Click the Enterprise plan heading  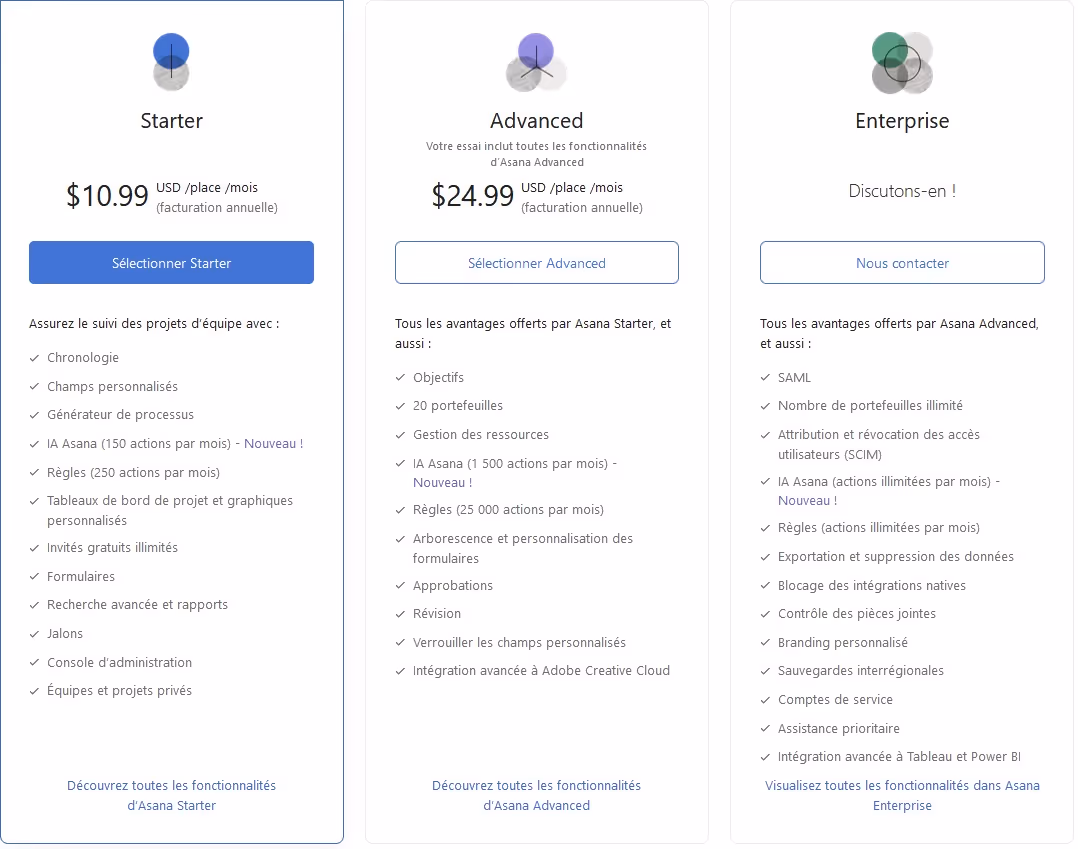(x=902, y=121)
